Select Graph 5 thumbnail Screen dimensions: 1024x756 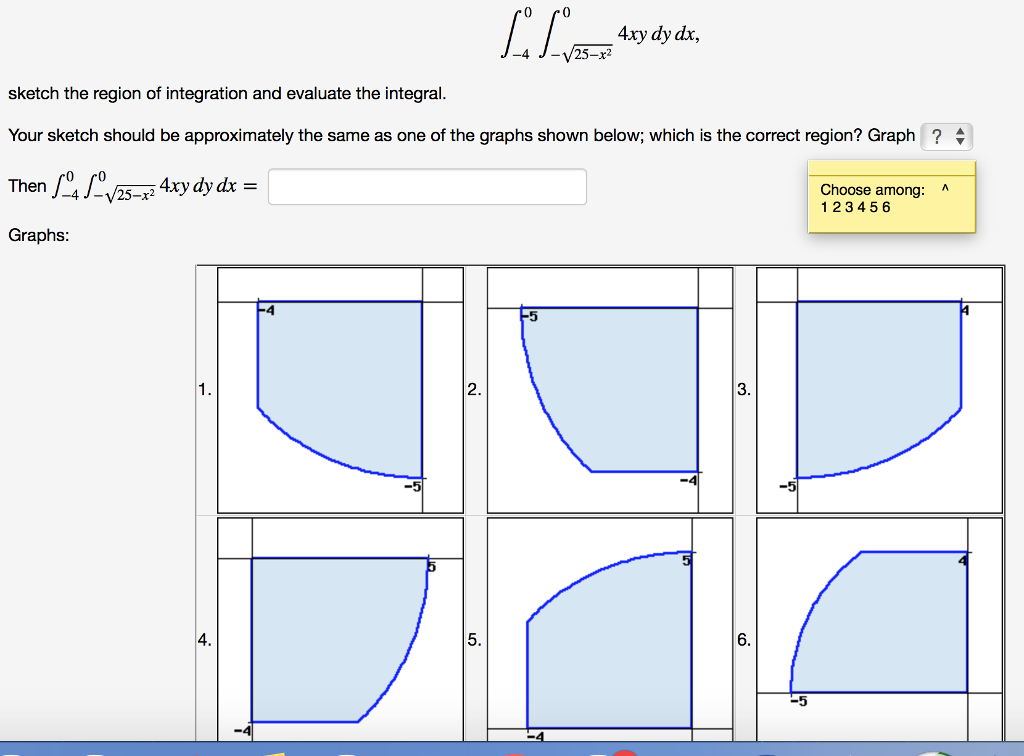(x=610, y=630)
